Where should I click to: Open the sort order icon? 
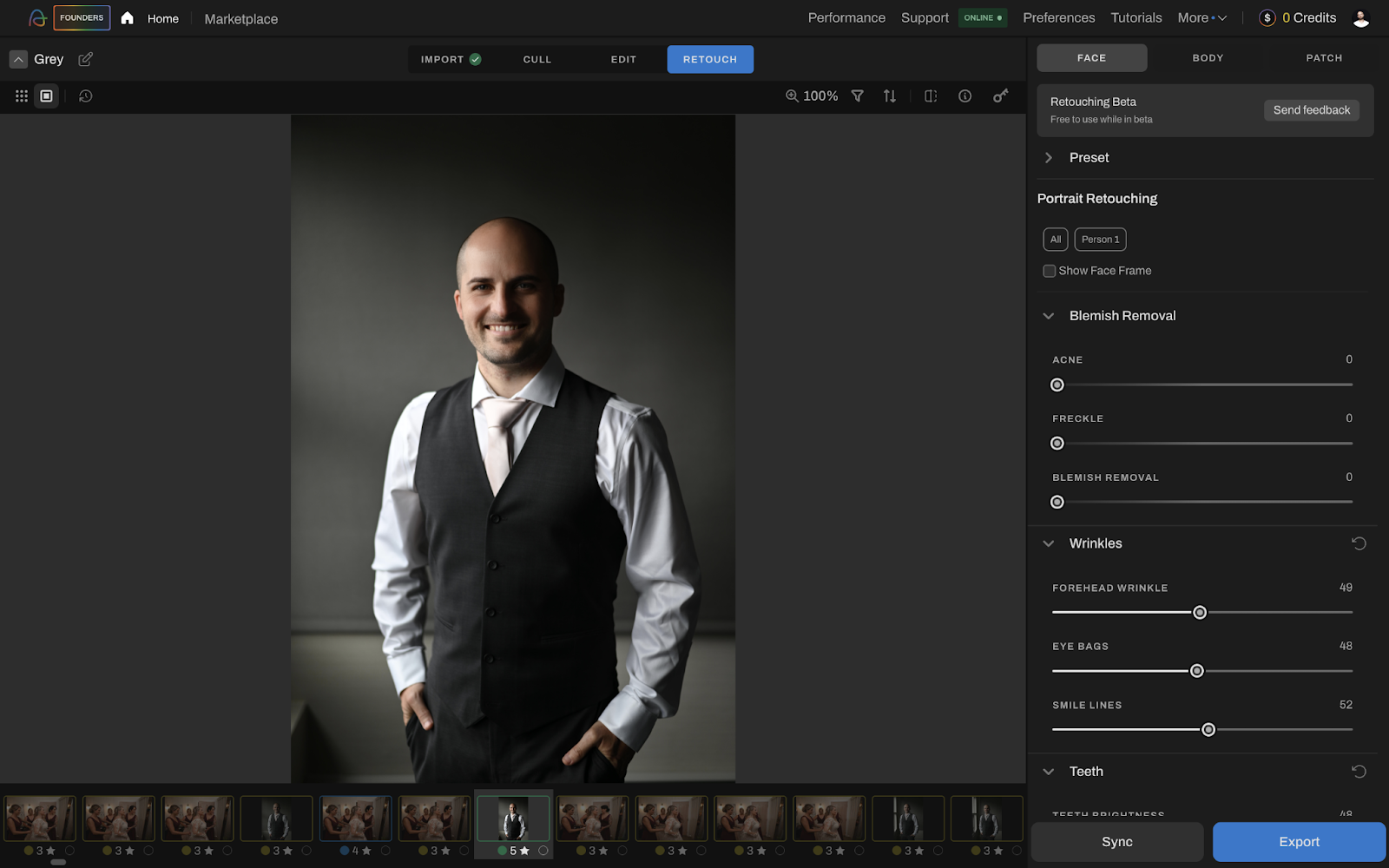pos(890,96)
